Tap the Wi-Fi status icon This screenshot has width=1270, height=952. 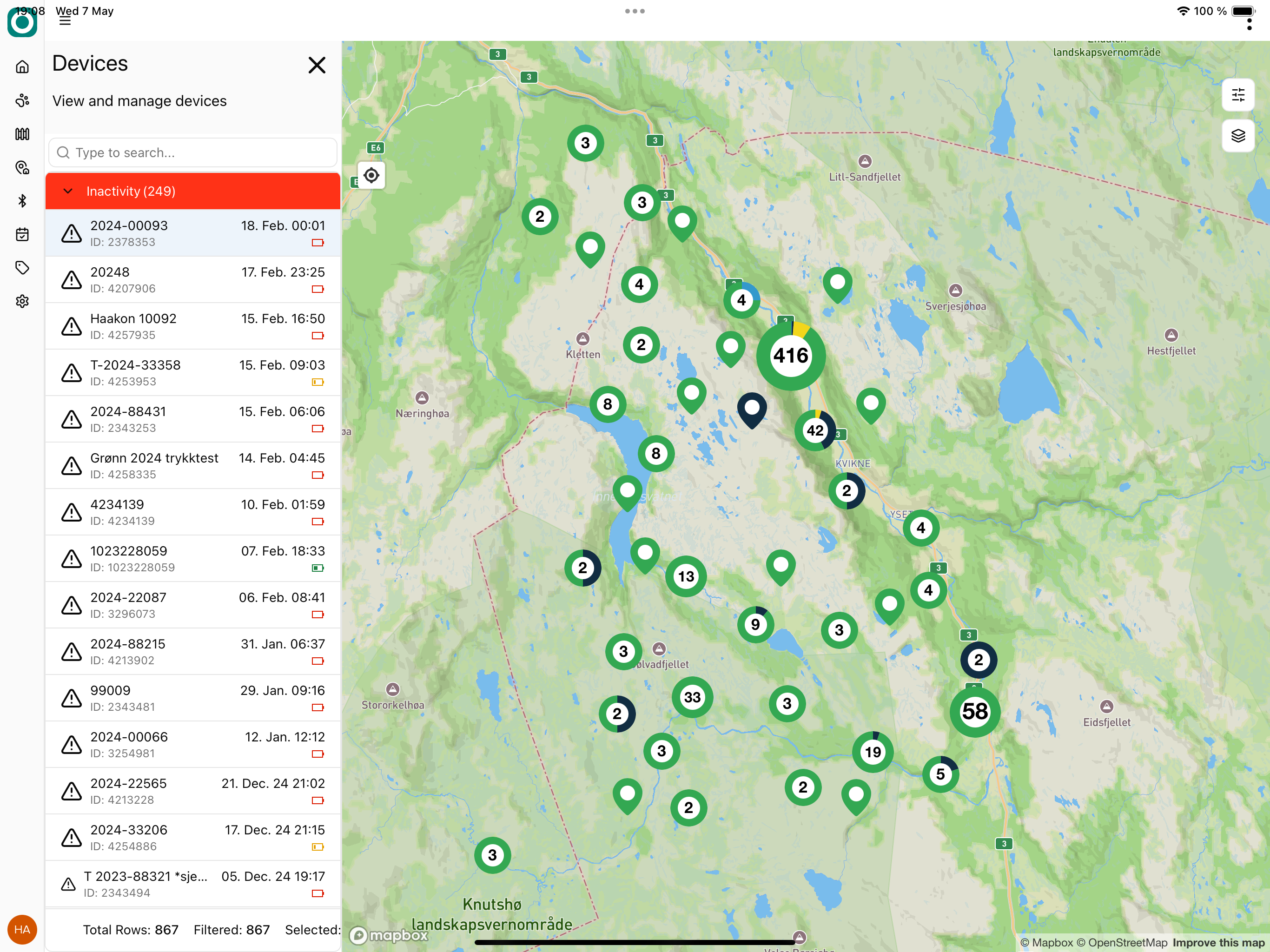[1184, 11]
